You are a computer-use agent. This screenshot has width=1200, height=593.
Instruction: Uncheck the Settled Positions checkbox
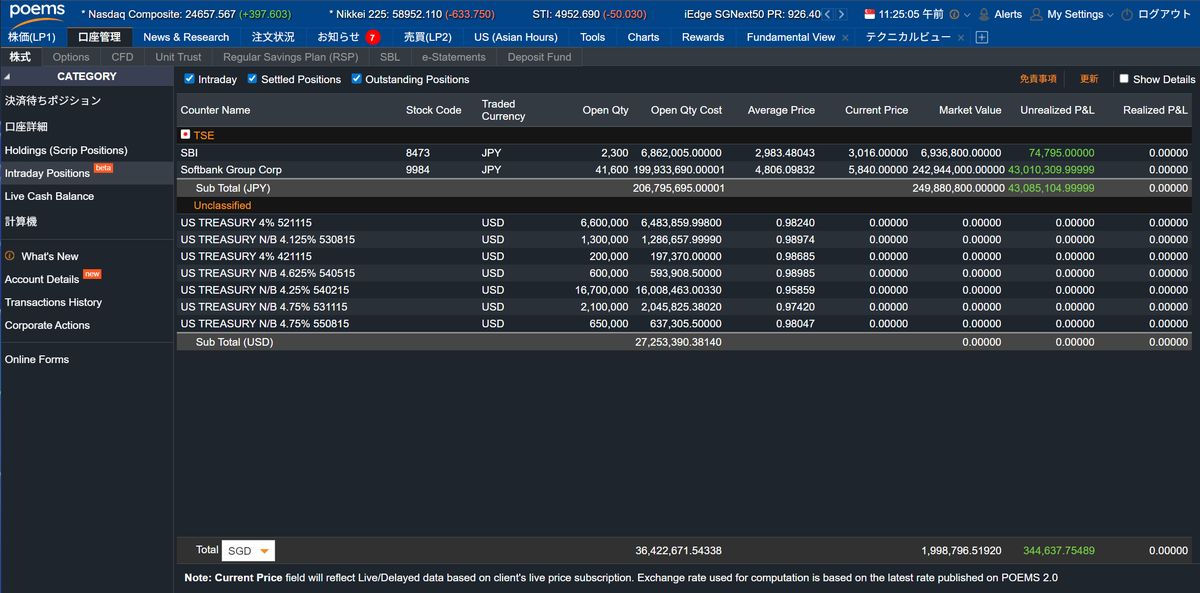click(252, 78)
